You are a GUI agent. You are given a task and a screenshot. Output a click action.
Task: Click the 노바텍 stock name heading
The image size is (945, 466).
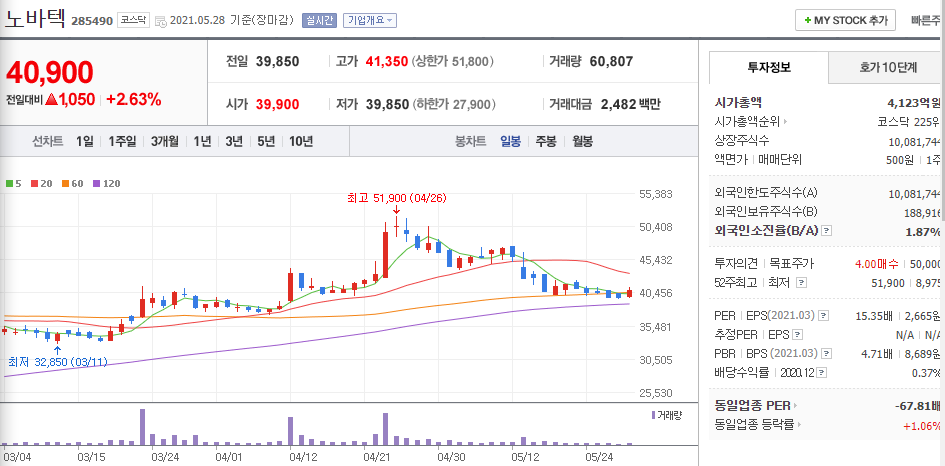click(x=35, y=19)
